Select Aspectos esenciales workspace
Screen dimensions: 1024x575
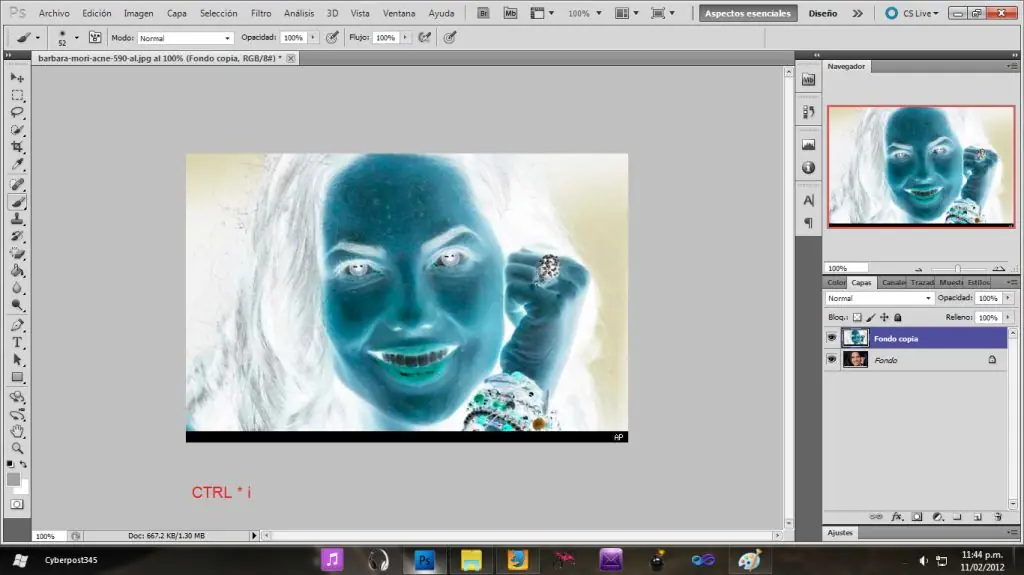tap(748, 13)
